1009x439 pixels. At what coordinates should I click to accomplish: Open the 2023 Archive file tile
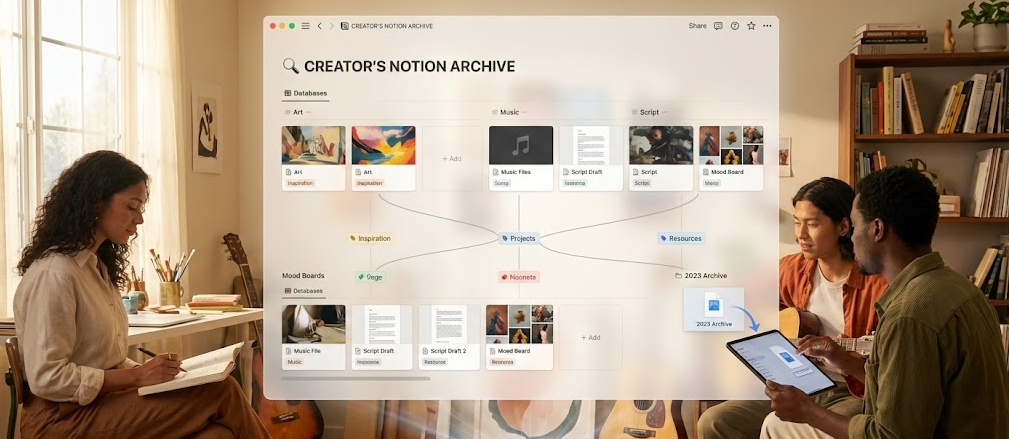(x=714, y=309)
